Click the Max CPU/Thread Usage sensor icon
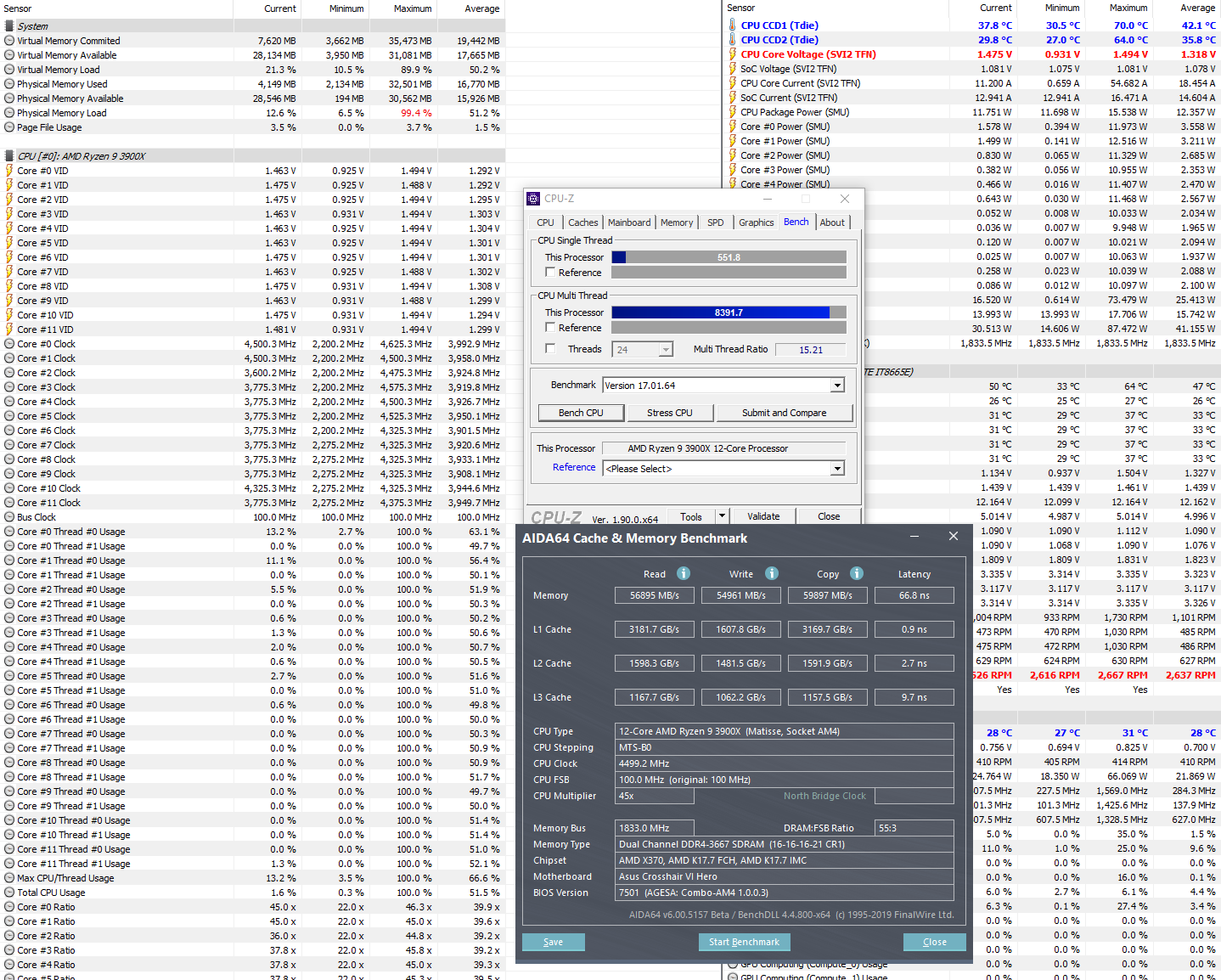 click(x=9, y=878)
